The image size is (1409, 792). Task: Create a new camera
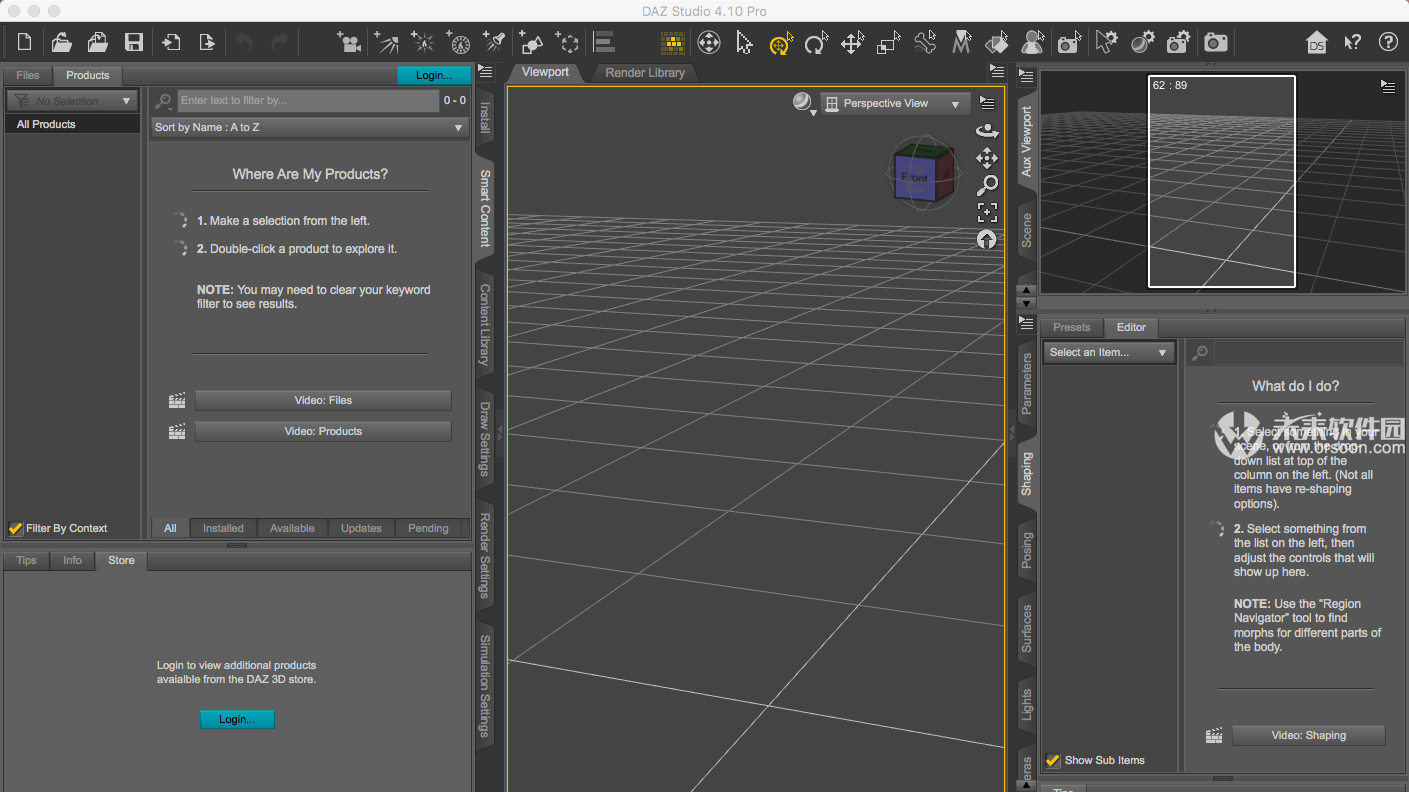tap(349, 42)
